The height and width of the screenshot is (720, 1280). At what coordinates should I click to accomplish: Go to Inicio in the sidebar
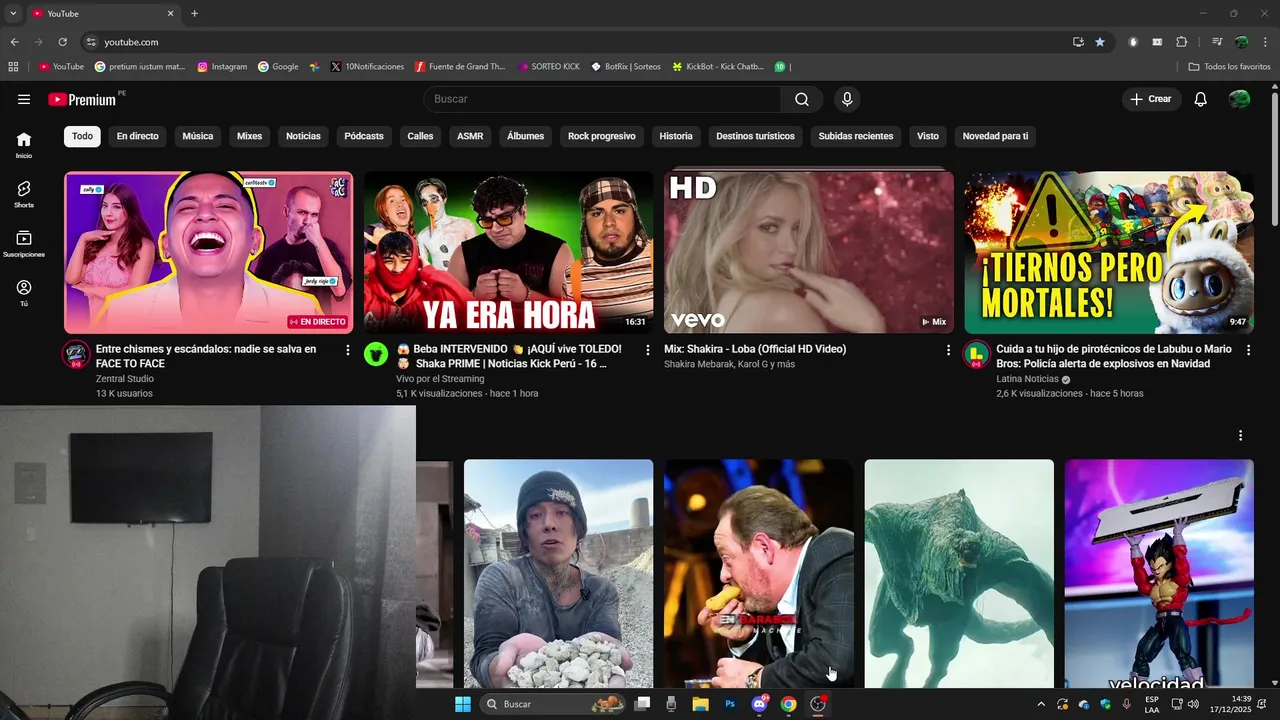[24, 145]
